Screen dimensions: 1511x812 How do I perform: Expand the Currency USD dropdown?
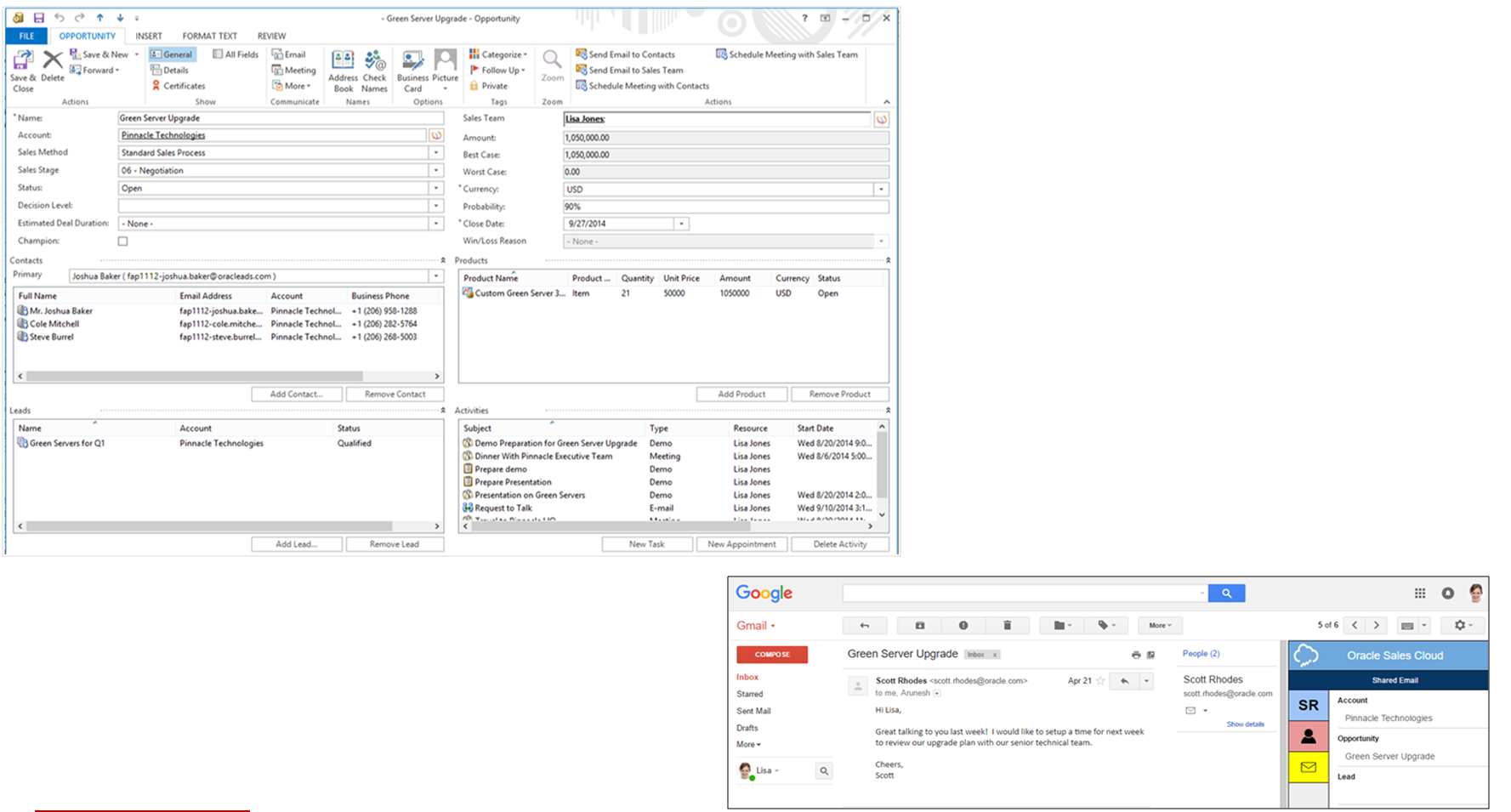click(x=881, y=190)
